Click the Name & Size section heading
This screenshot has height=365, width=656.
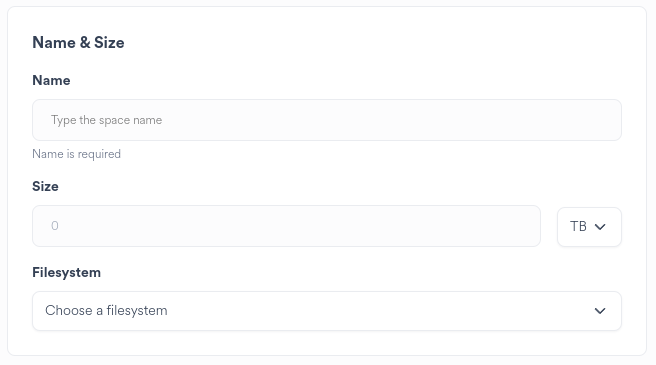click(78, 43)
